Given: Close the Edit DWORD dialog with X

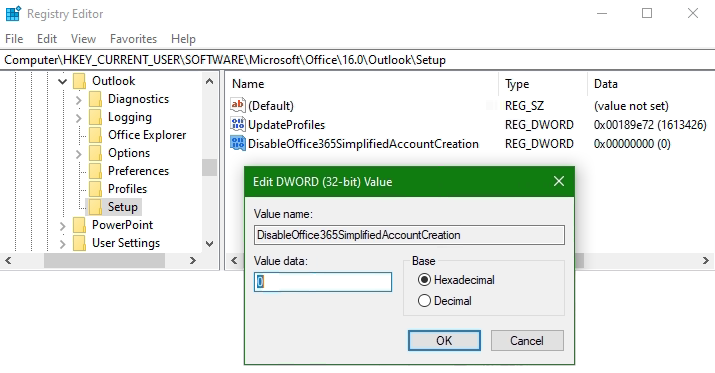Looking at the screenshot, I should pos(559,181).
